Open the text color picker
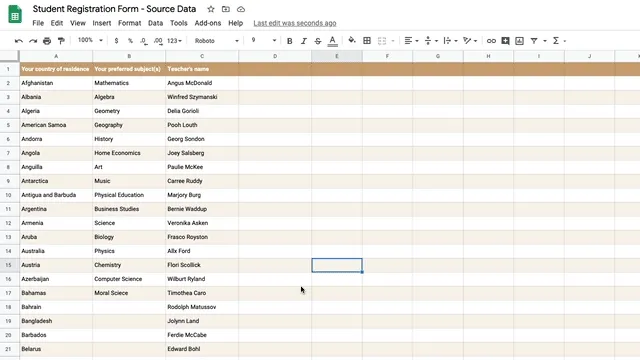The height and width of the screenshot is (360, 640). [333, 41]
